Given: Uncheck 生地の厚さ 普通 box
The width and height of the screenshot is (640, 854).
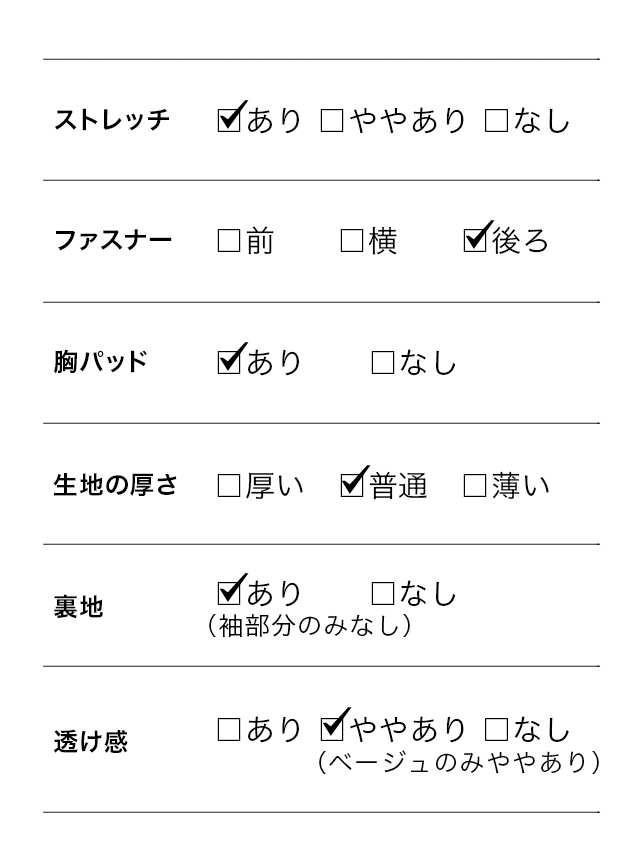Looking at the screenshot, I should pos(352,485).
